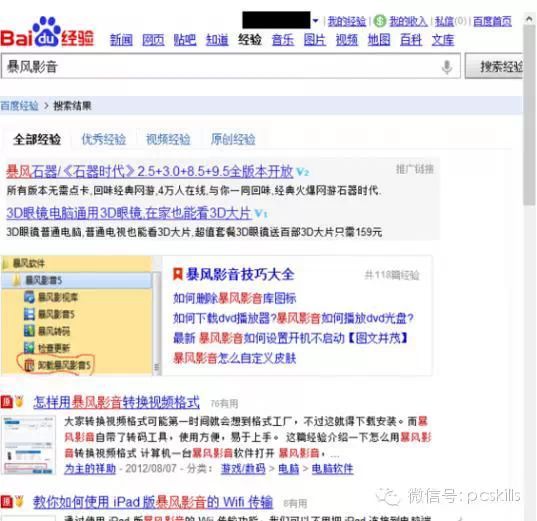Open 如何下载dvd播放器 article link

[293, 319]
